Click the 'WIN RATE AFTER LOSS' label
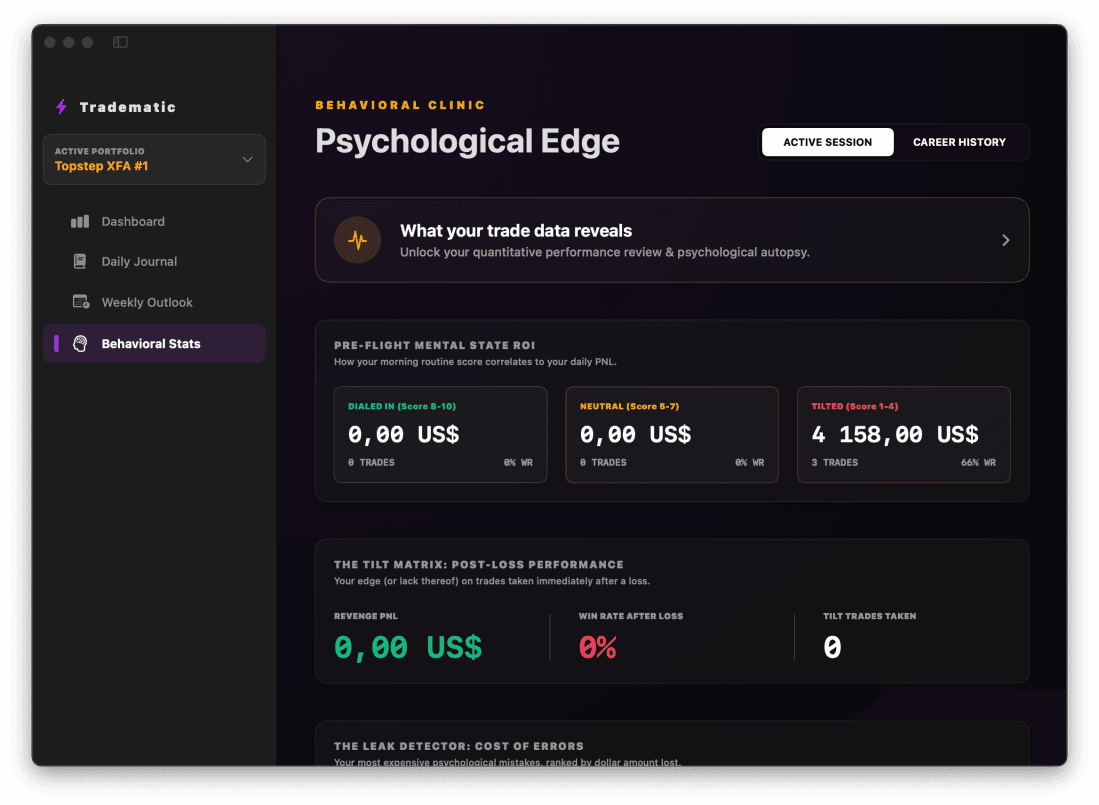The image size is (1099, 805). (x=631, y=616)
